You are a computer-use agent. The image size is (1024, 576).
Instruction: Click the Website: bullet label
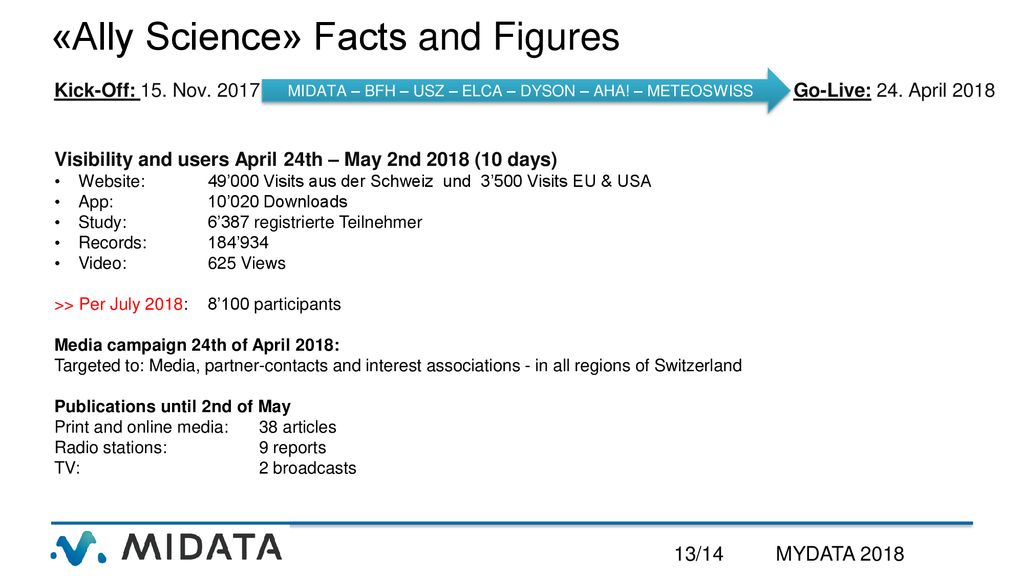112,181
